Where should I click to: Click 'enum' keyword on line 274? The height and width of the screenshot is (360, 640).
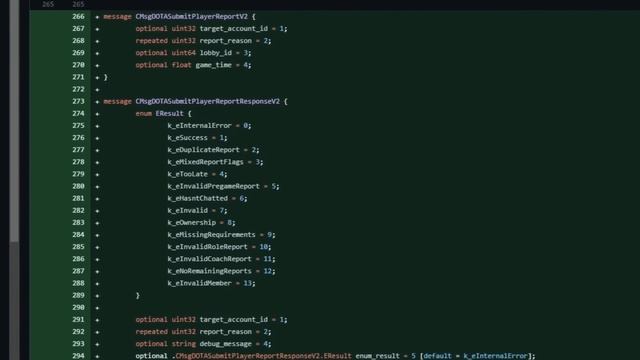coord(143,113)
